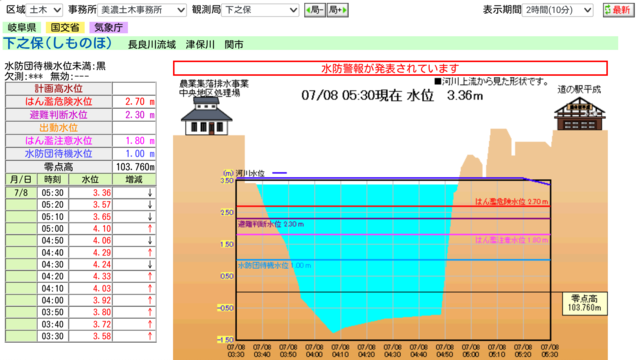Image resolution: width=640 pixels, height=360 pixels.
Task: Click the down arrow in 04:50 row
Action: 150,240
